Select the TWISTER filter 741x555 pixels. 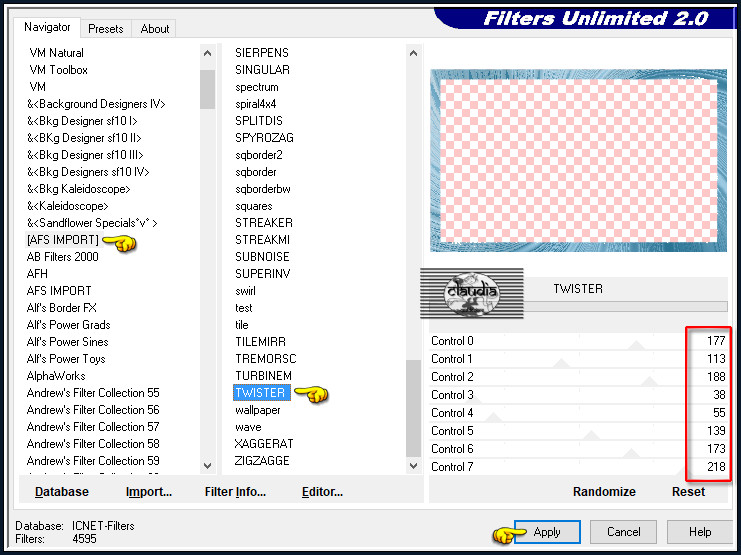pos(260,393)
